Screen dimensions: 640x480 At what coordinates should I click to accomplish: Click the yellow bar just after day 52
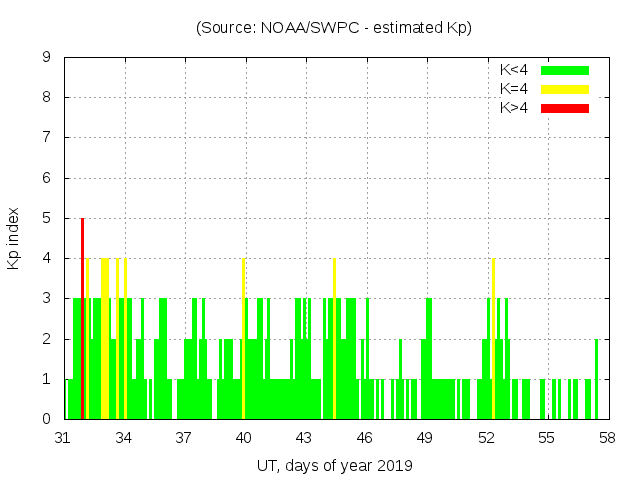tap(493, 338)
